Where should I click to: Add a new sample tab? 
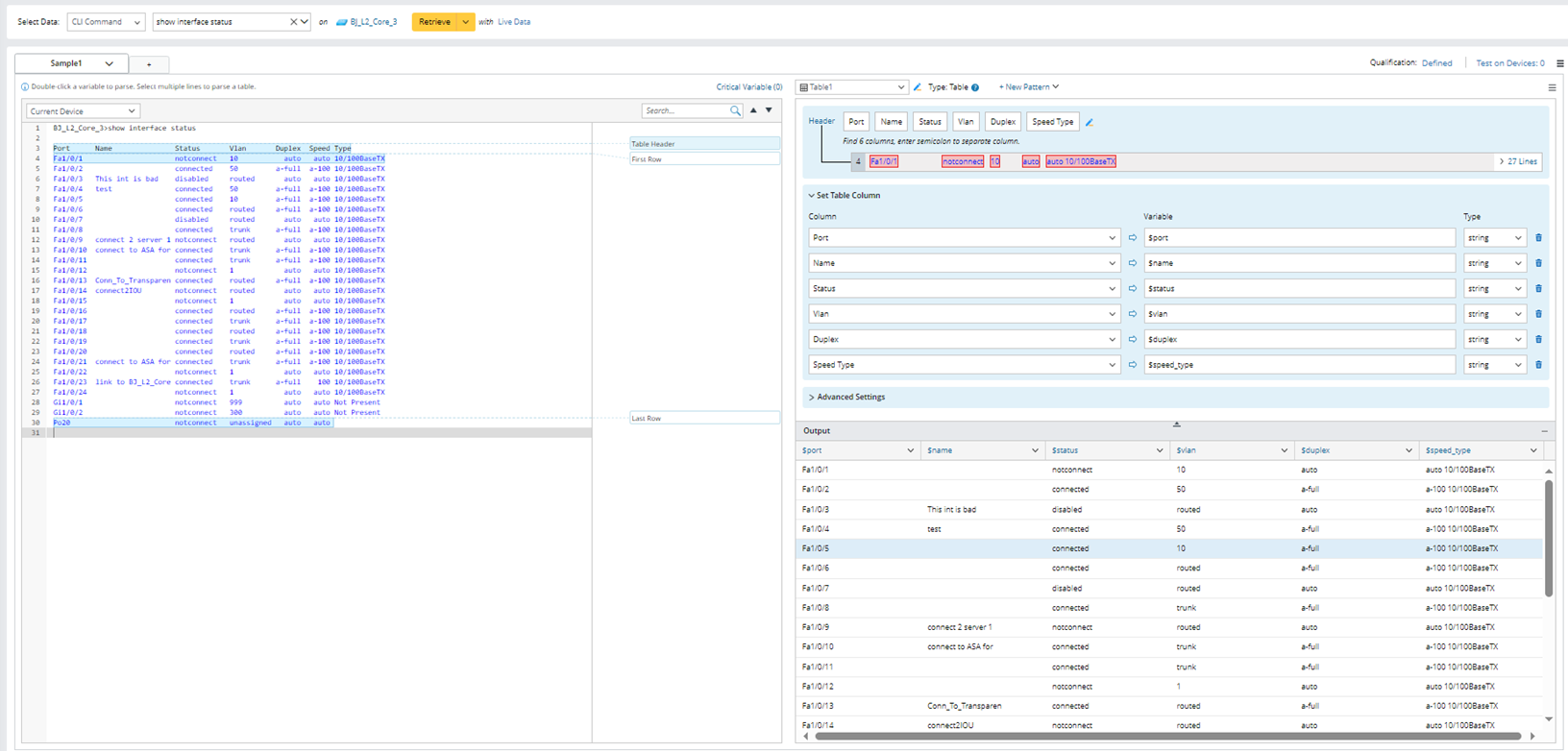149,64
